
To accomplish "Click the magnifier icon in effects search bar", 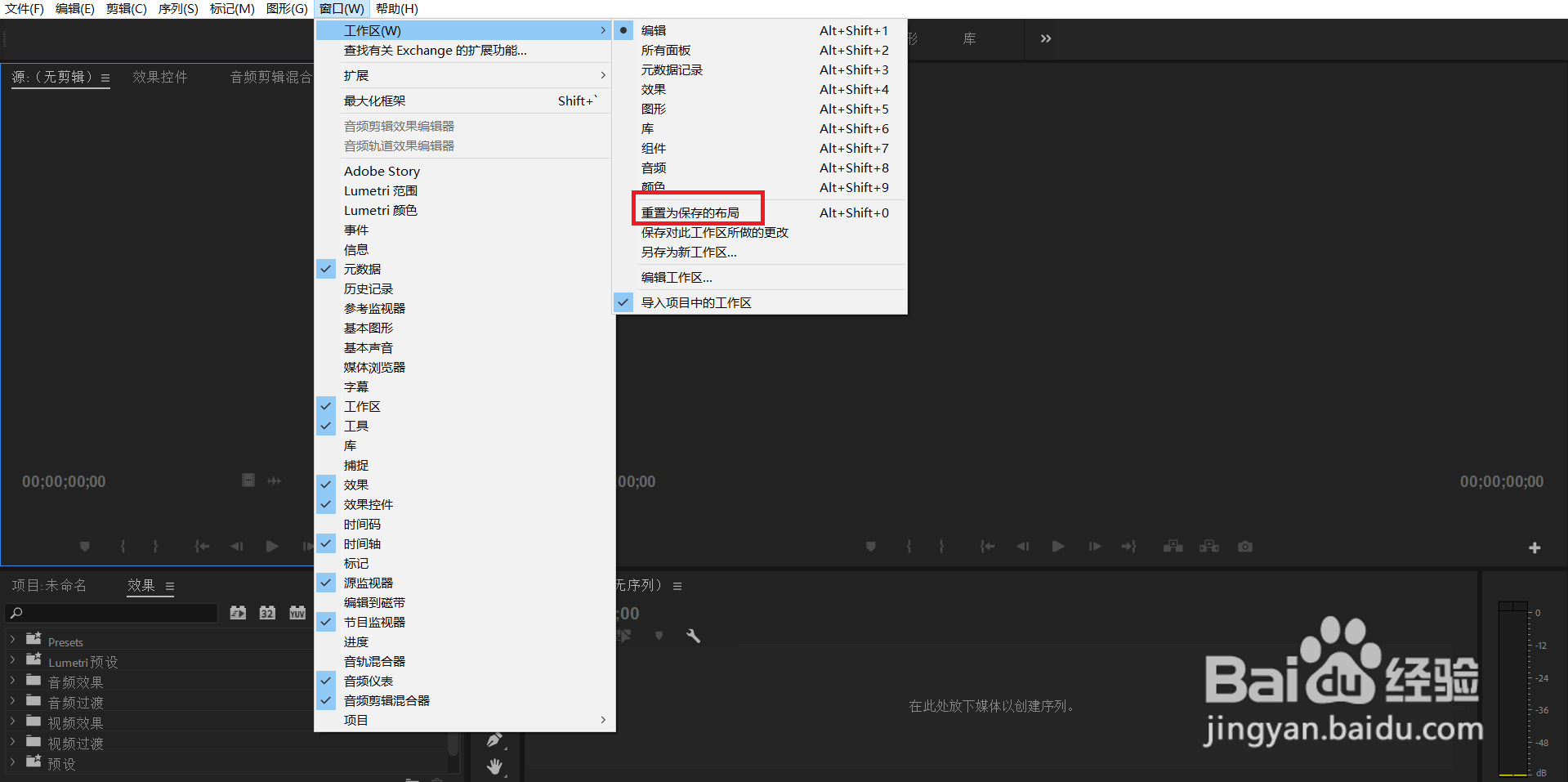I will click(x=16, y=612).
